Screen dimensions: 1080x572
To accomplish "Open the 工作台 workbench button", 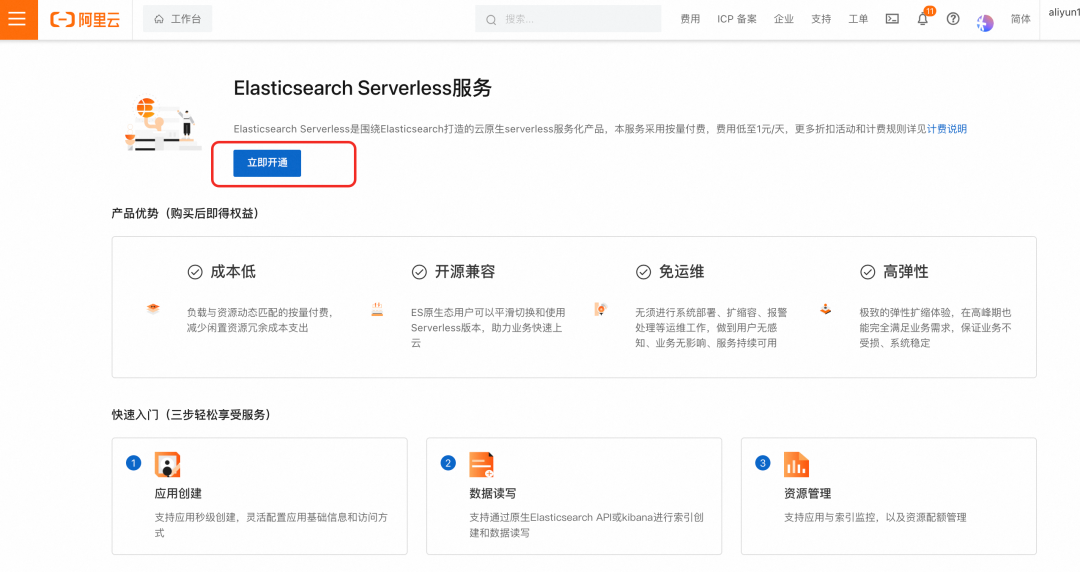I will [x=177, y=19].
